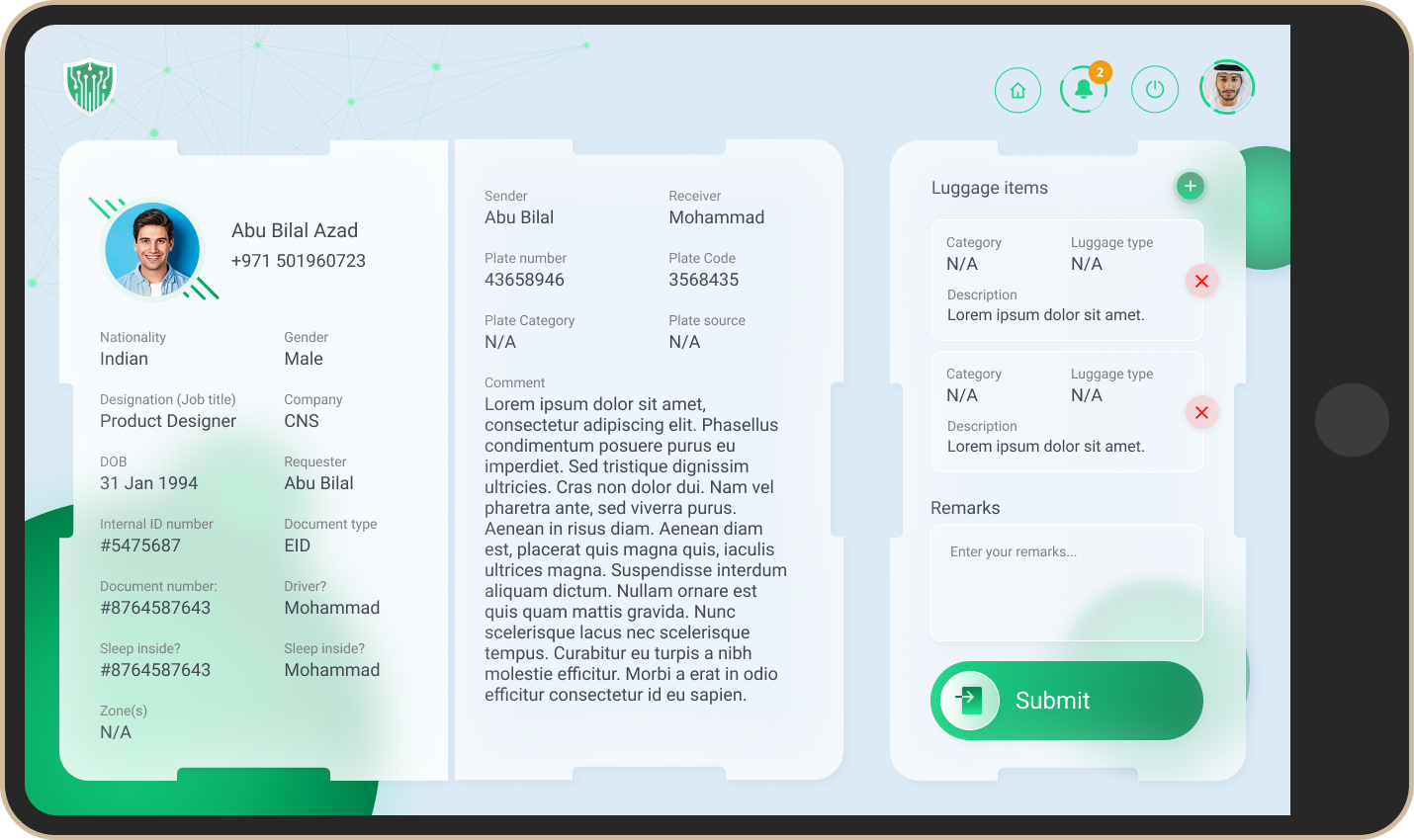Select the Luggage items heading
Screen dimensions: 1414x840
tap(989, 187)
